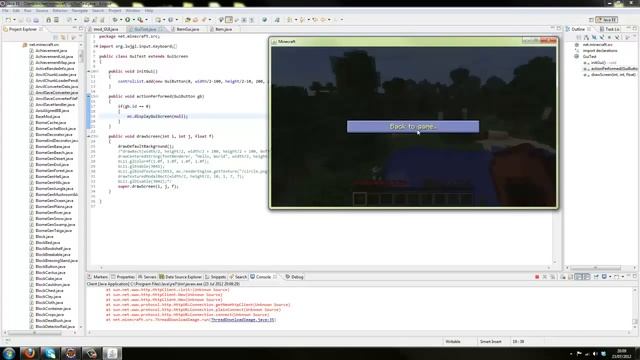Open the Data Source Explorer tab

180,277
